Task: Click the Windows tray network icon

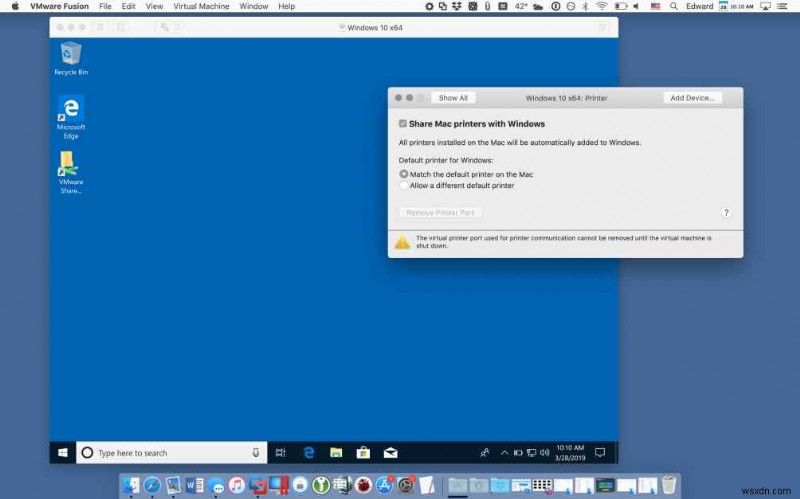Action: coord(531,453)
